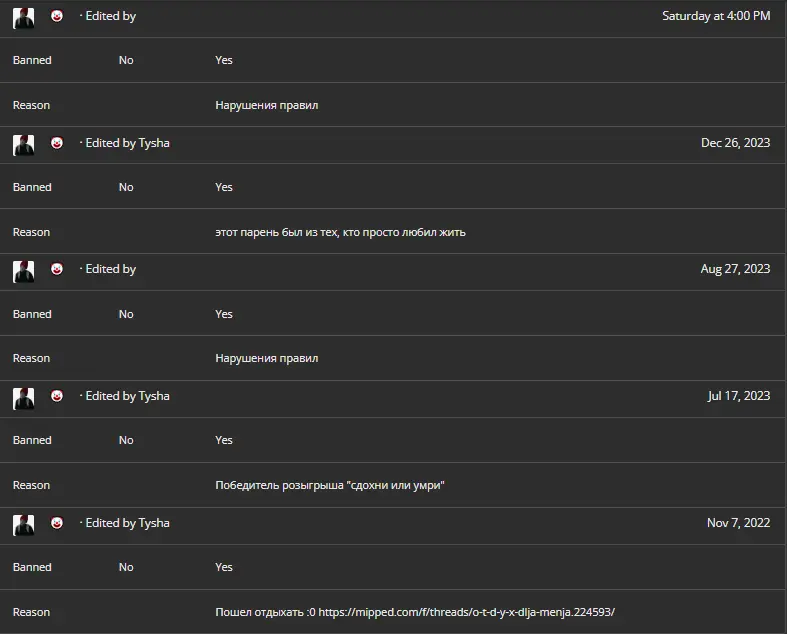This screenshot has width=787, height=634.
Task: Click the Aug 27, 2023 date
Action: pyautogui.click(x=735, y=269)
